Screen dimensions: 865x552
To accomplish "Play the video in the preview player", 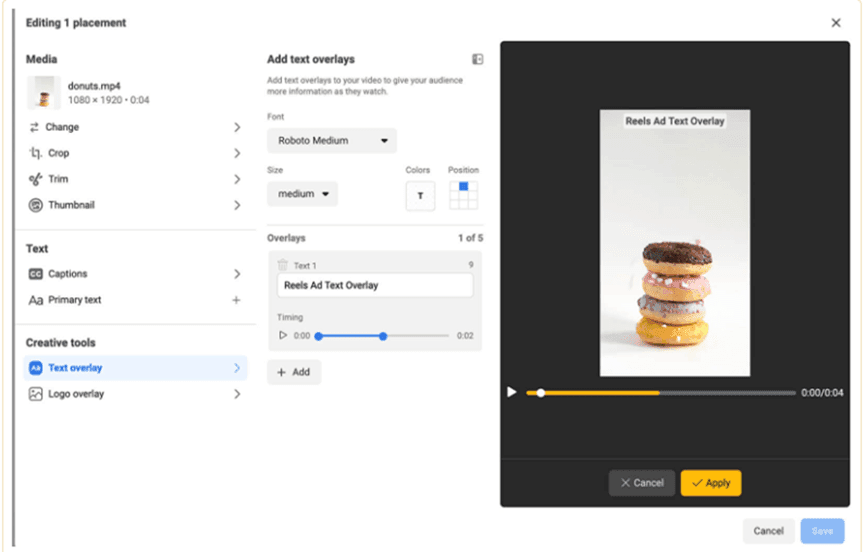I will (512, 392).
